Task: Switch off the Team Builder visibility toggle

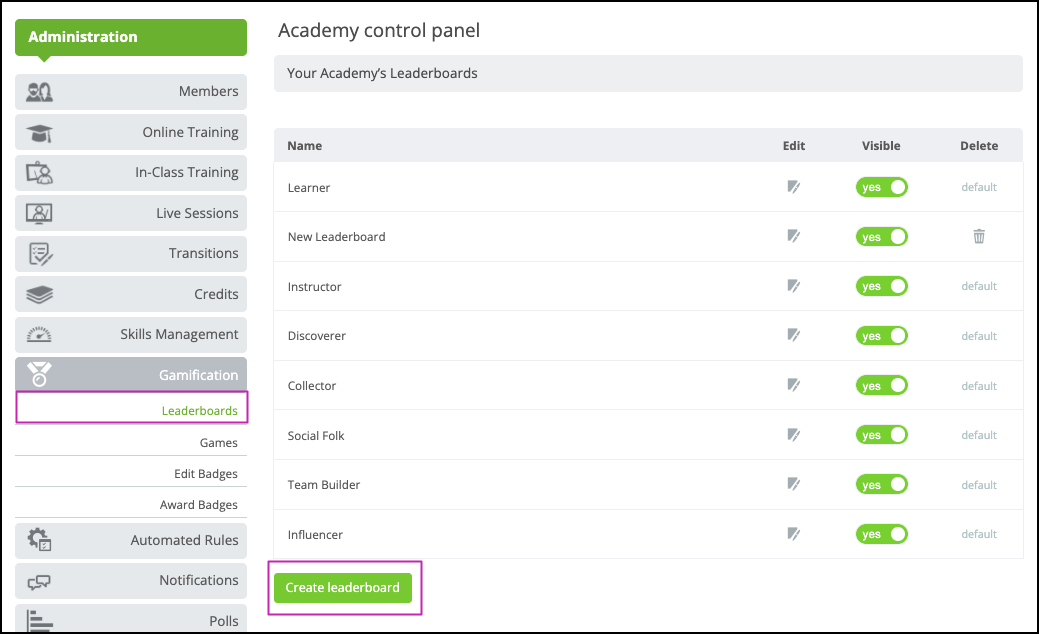Action: 881,484
